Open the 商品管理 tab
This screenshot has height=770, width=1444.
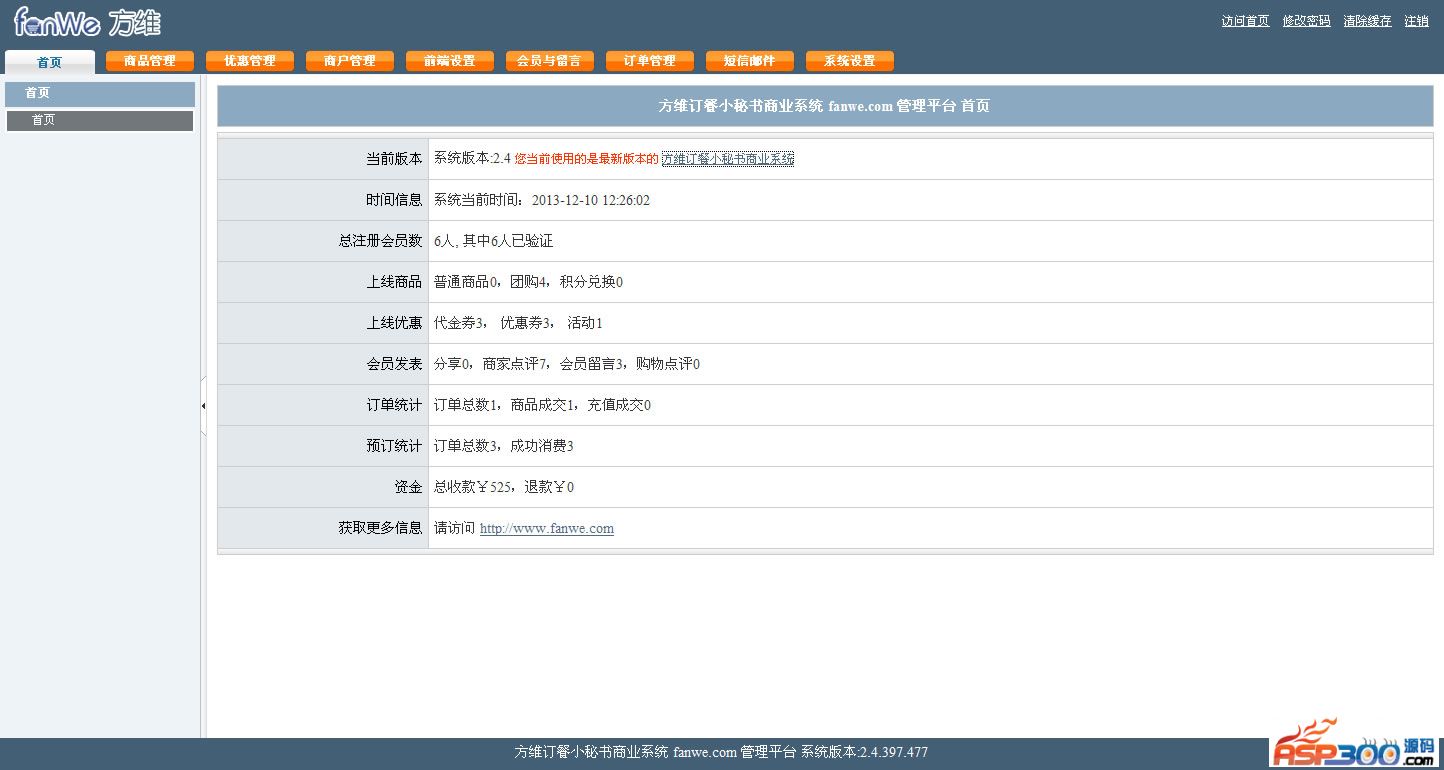tap(150, 61)
